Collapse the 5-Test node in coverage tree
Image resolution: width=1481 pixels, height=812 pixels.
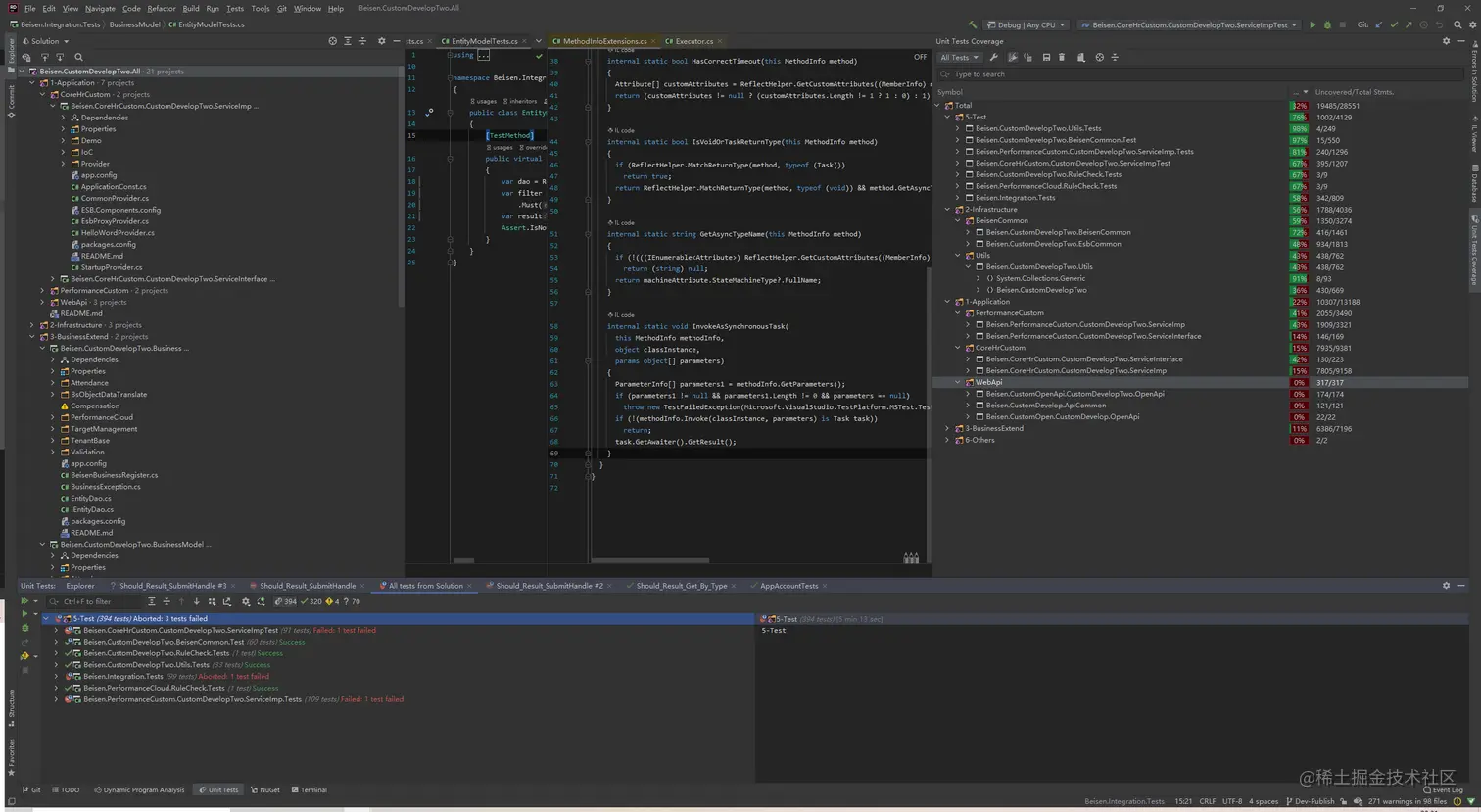tap(947, 117)
